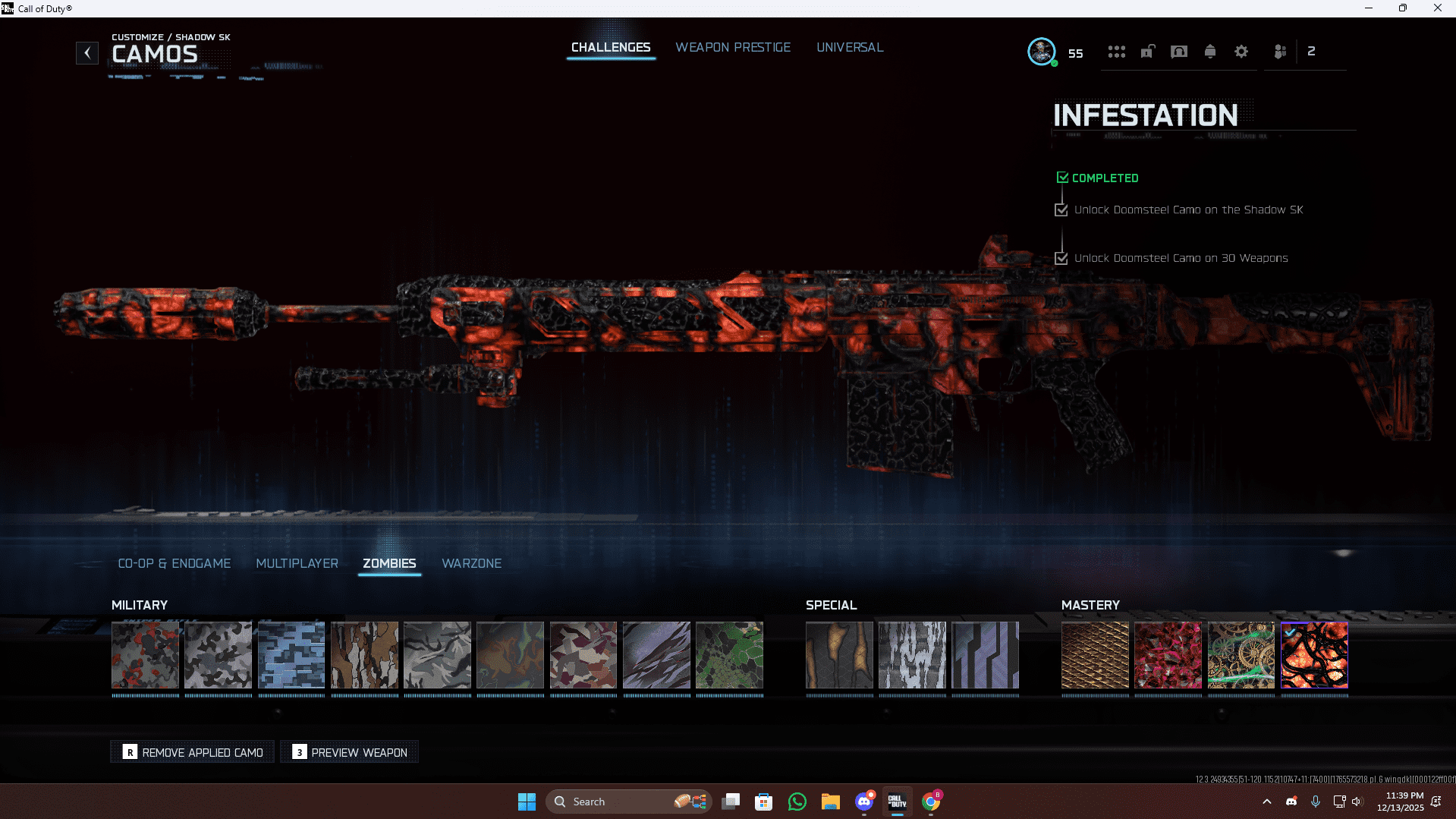Select the blue digital military camo thumbnail
Screen dimensions: 1456x819
tap(291, 655)
